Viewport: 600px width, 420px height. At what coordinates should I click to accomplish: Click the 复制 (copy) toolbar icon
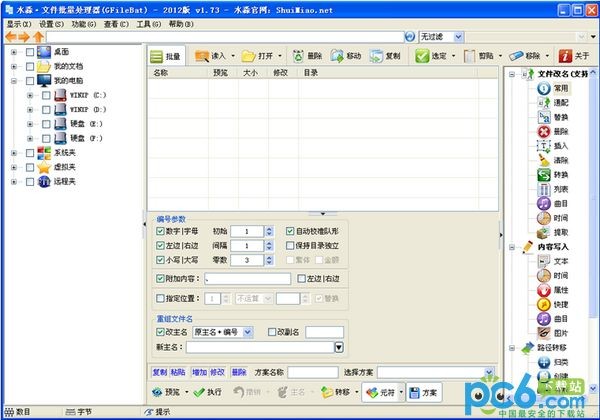(385, 56)
